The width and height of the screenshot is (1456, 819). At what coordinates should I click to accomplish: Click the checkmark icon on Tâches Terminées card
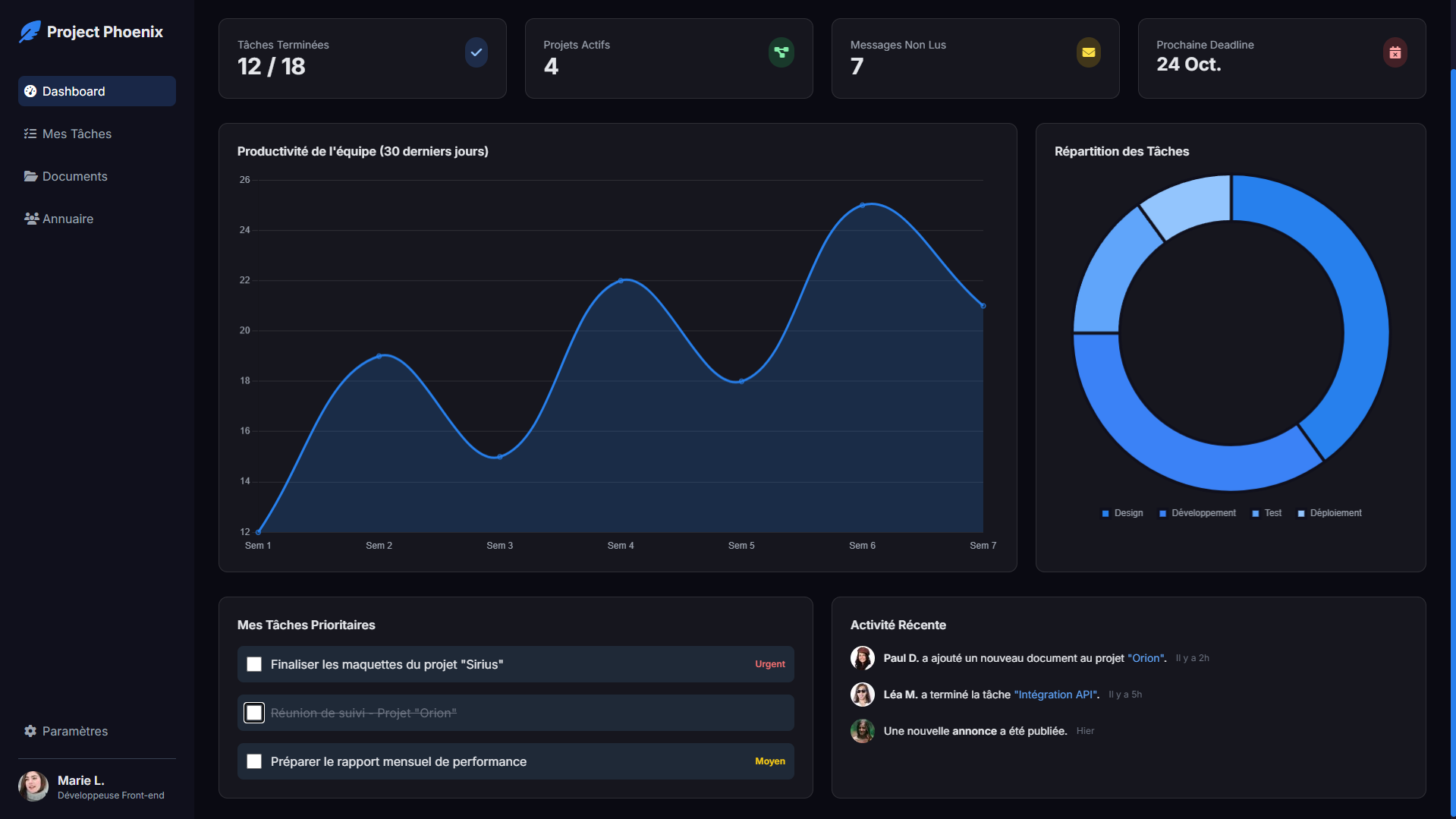click(476, 52)
